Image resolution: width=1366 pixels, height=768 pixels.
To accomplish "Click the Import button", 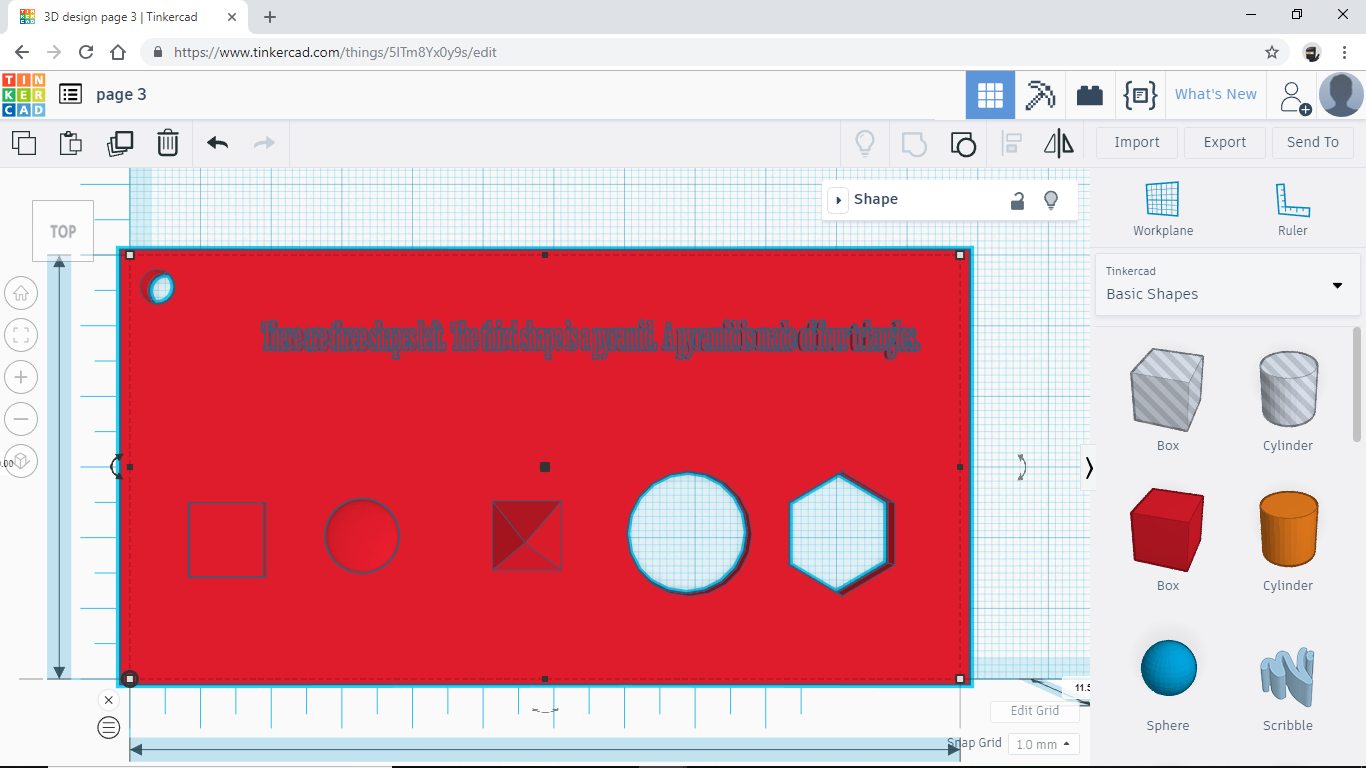I will coord(1137,142).
